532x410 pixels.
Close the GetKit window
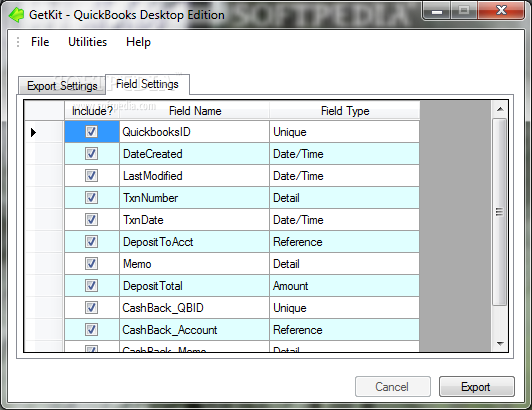(x=501, y=11)
